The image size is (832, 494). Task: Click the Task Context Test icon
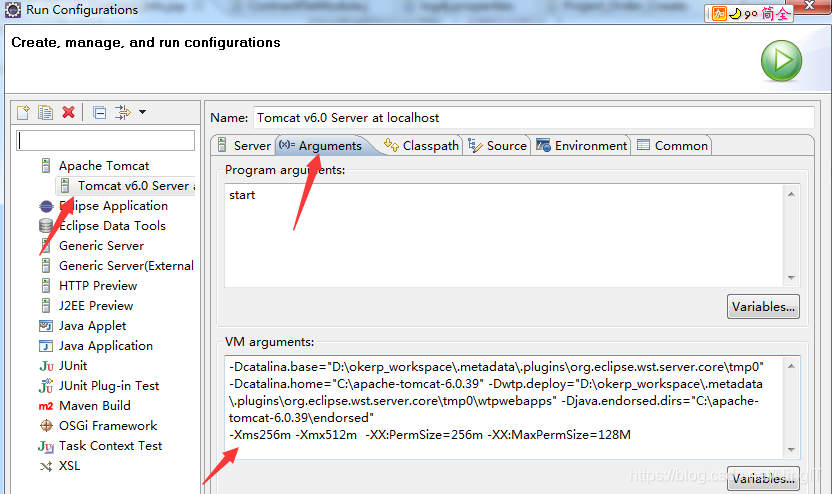pyautogui.click(x=46, y=446)
